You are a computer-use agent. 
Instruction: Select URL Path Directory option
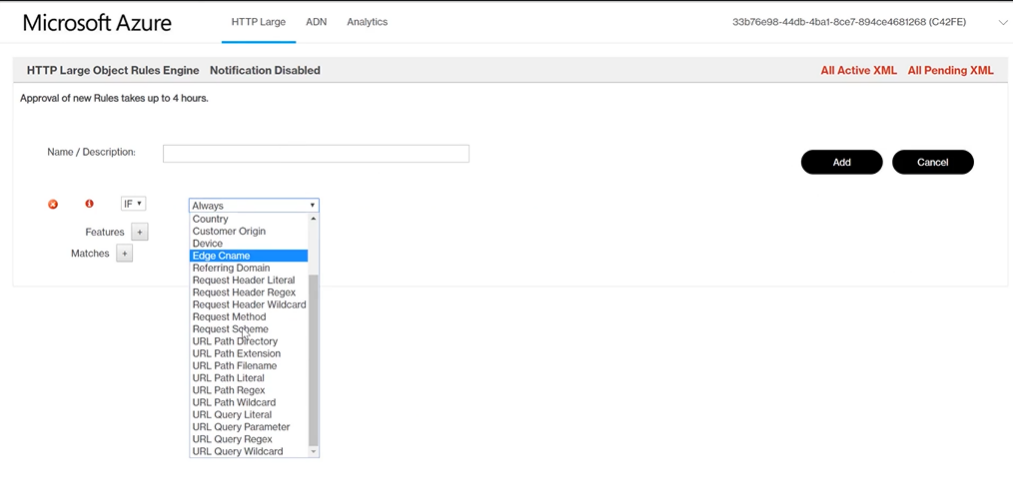coord(249,341)
